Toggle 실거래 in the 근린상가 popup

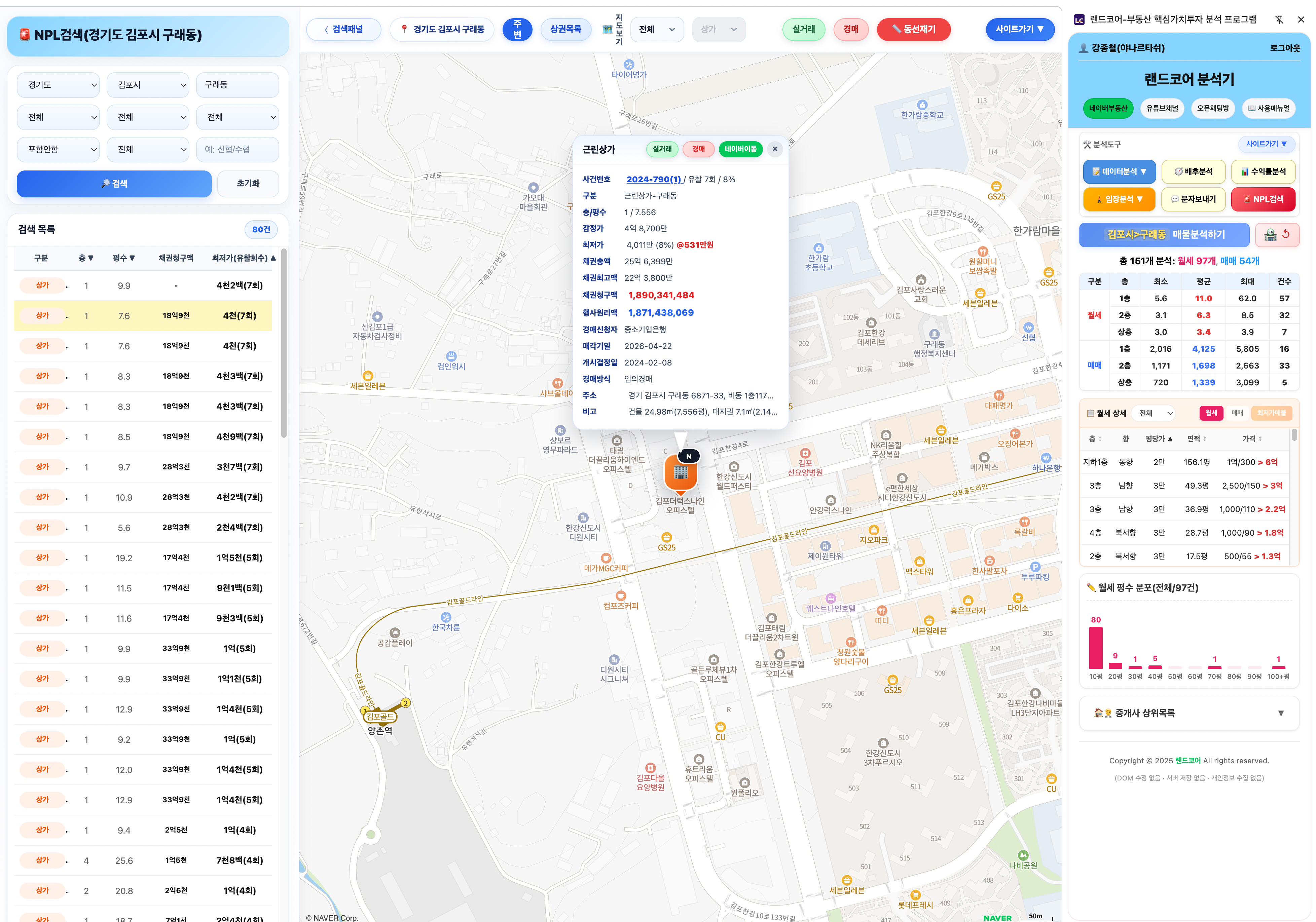[x=662, y=149]
